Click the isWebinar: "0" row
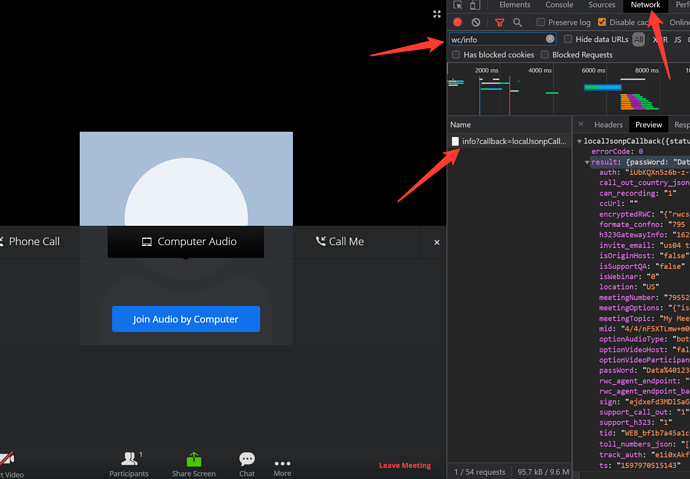Image resolution: width=690 pixels, height=479 pixels. coord(628,277)
